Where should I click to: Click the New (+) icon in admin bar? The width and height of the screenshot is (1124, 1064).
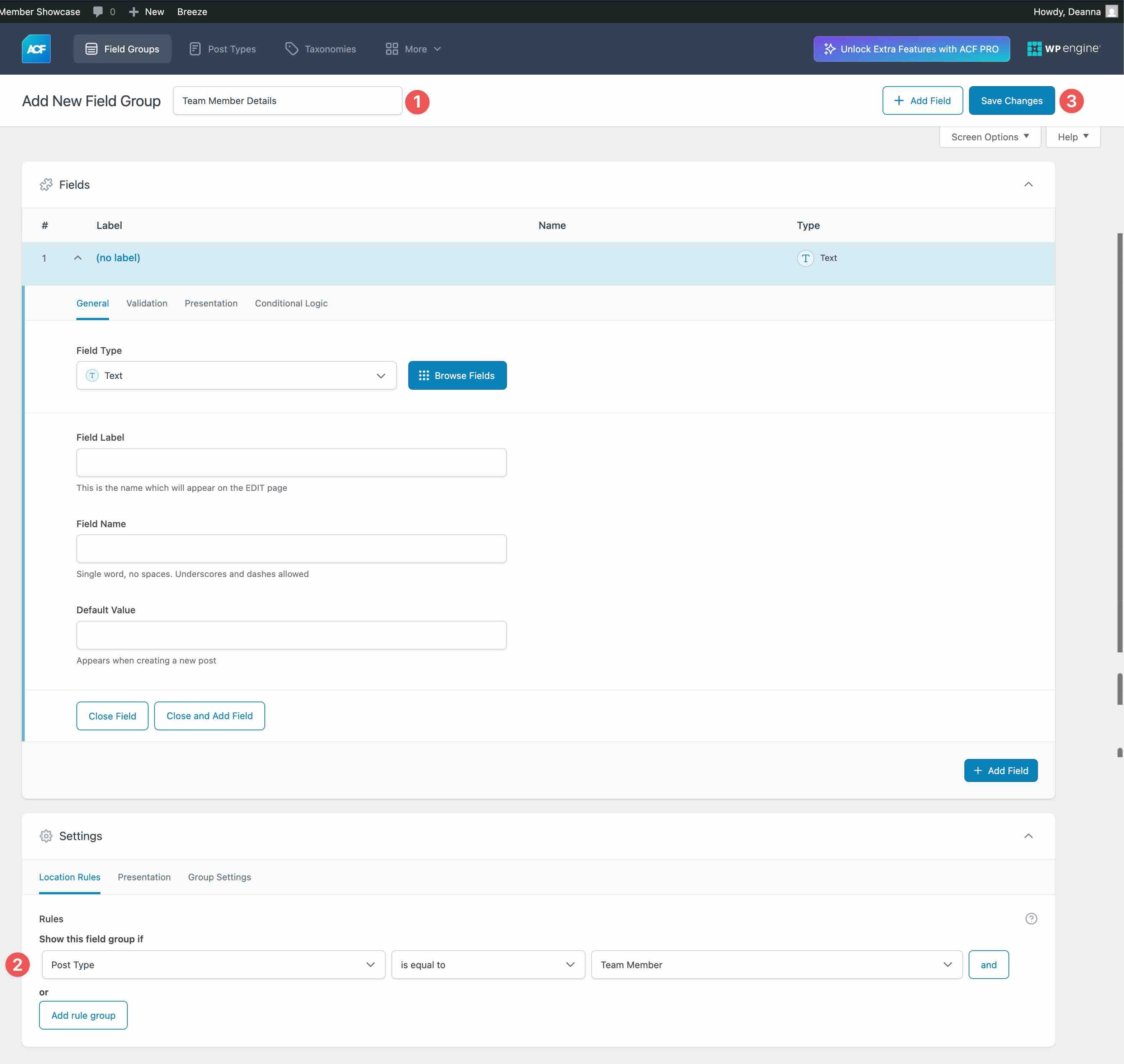[134, 11]
